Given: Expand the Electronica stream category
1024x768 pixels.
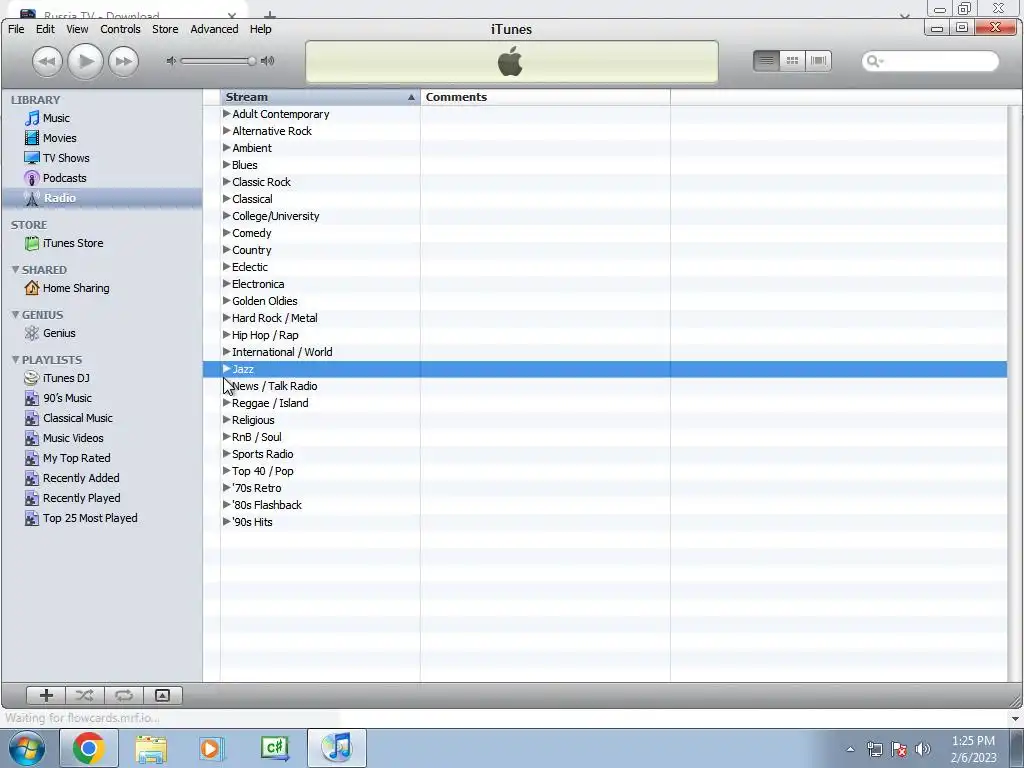Looking at the screenshot, I should pyautogui.click(x=227, y=283).
